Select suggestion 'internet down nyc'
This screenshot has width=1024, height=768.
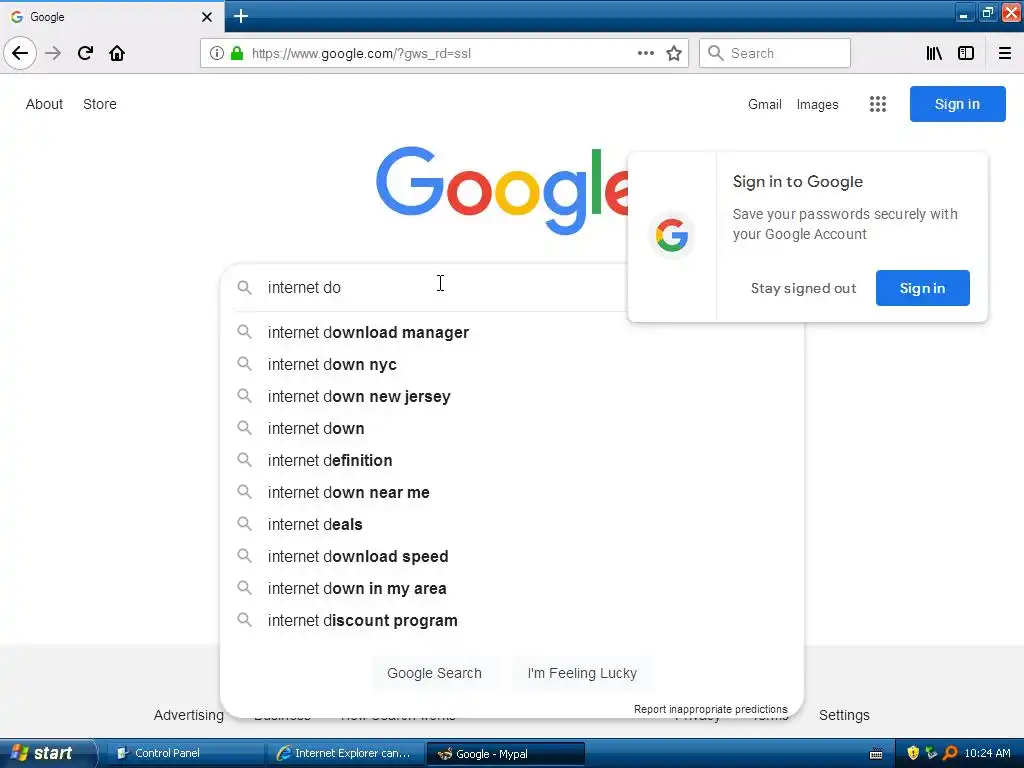pos(512,364)
